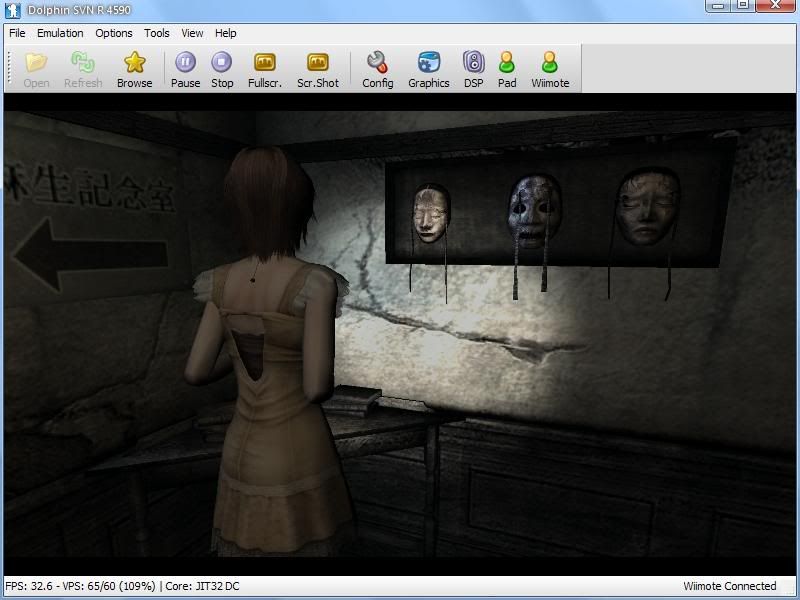
Task: Open Config settings wrench icon
Action: pyautogui.click(x=378, y=69)
